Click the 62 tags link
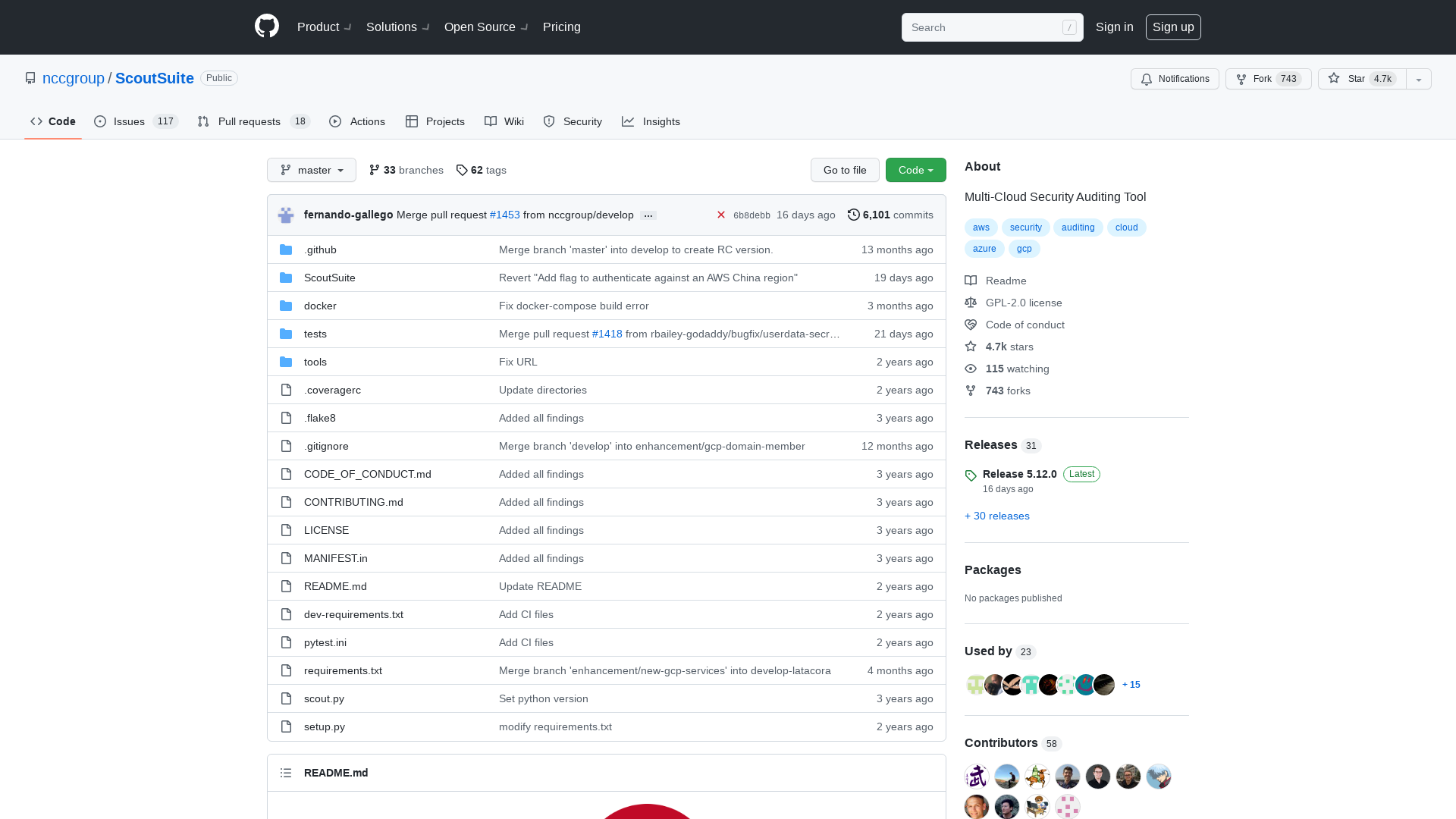Screen dimensions: 1456x819 (x=482, y=170)
